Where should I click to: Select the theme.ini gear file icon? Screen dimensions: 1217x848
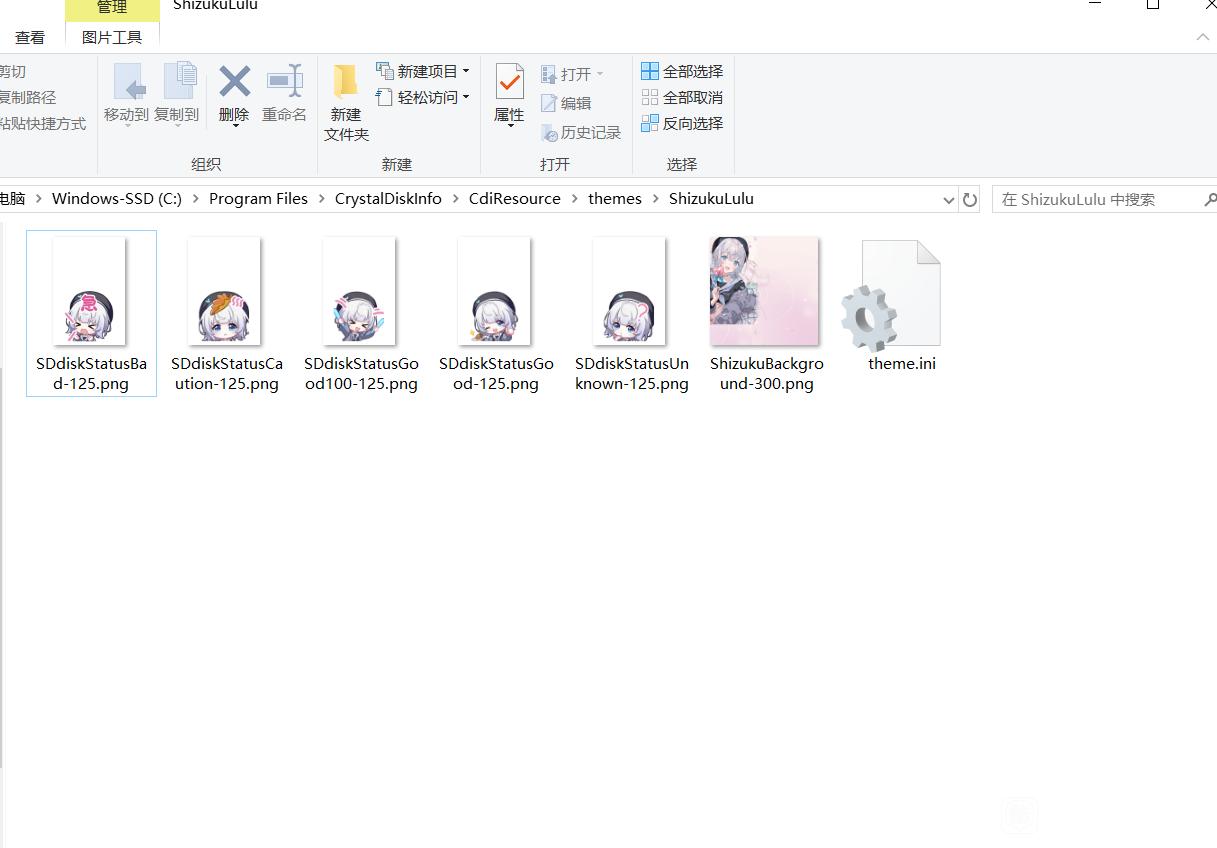891,294
